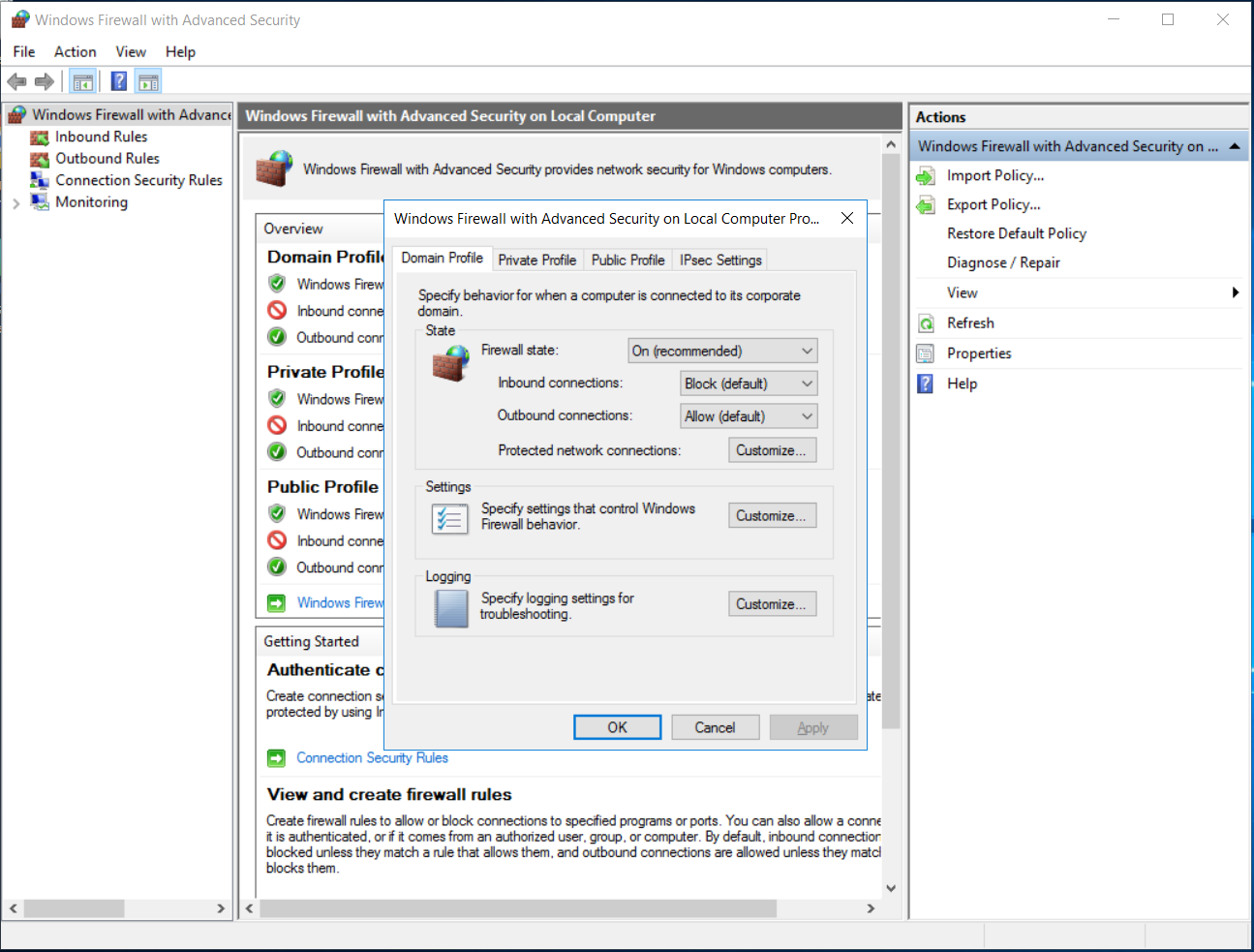The image size is (1254, 952).
Task: Switch to the IPsec Settings tab
Action: click(x=720, y=260)
